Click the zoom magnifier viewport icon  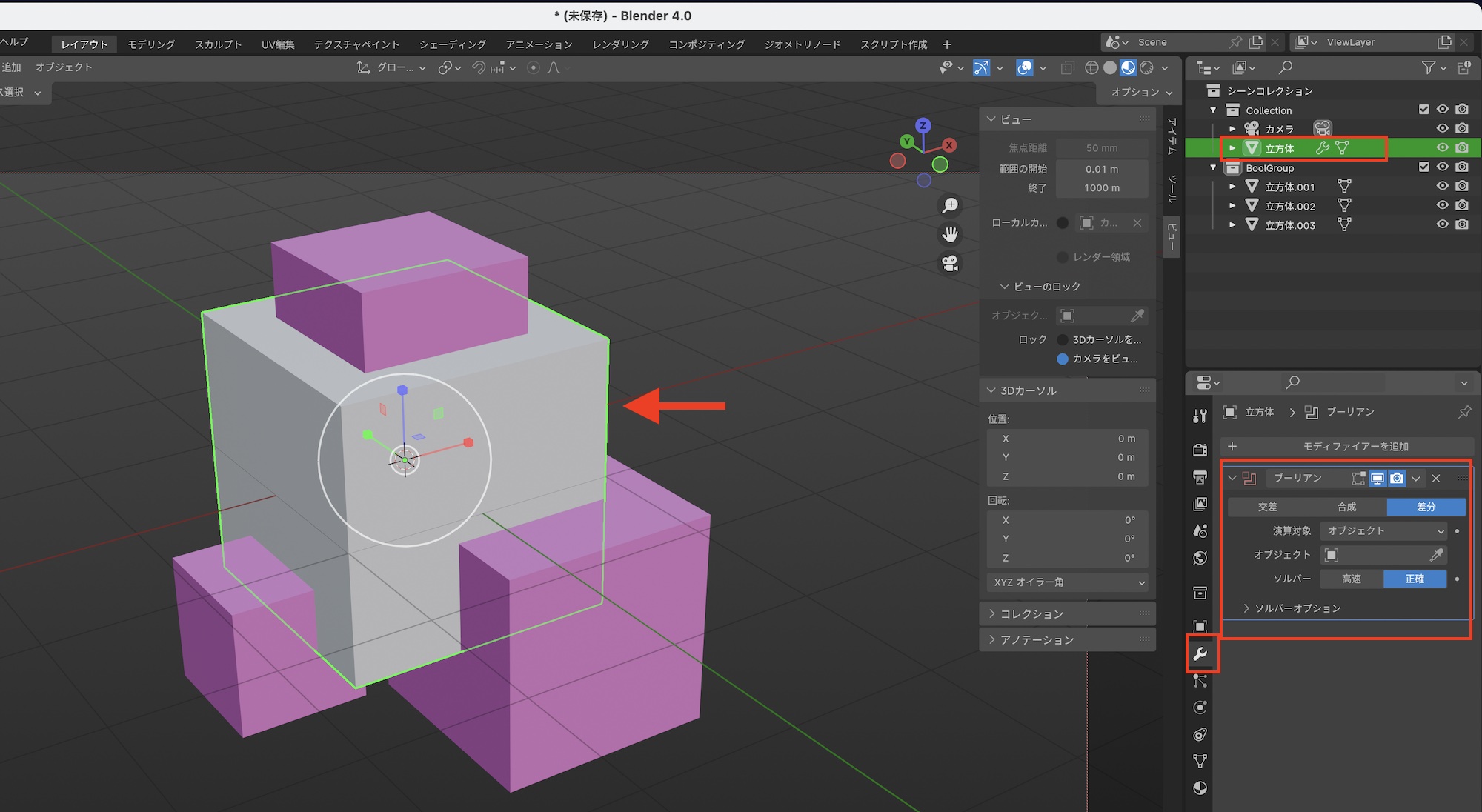(x=950, y=206)
